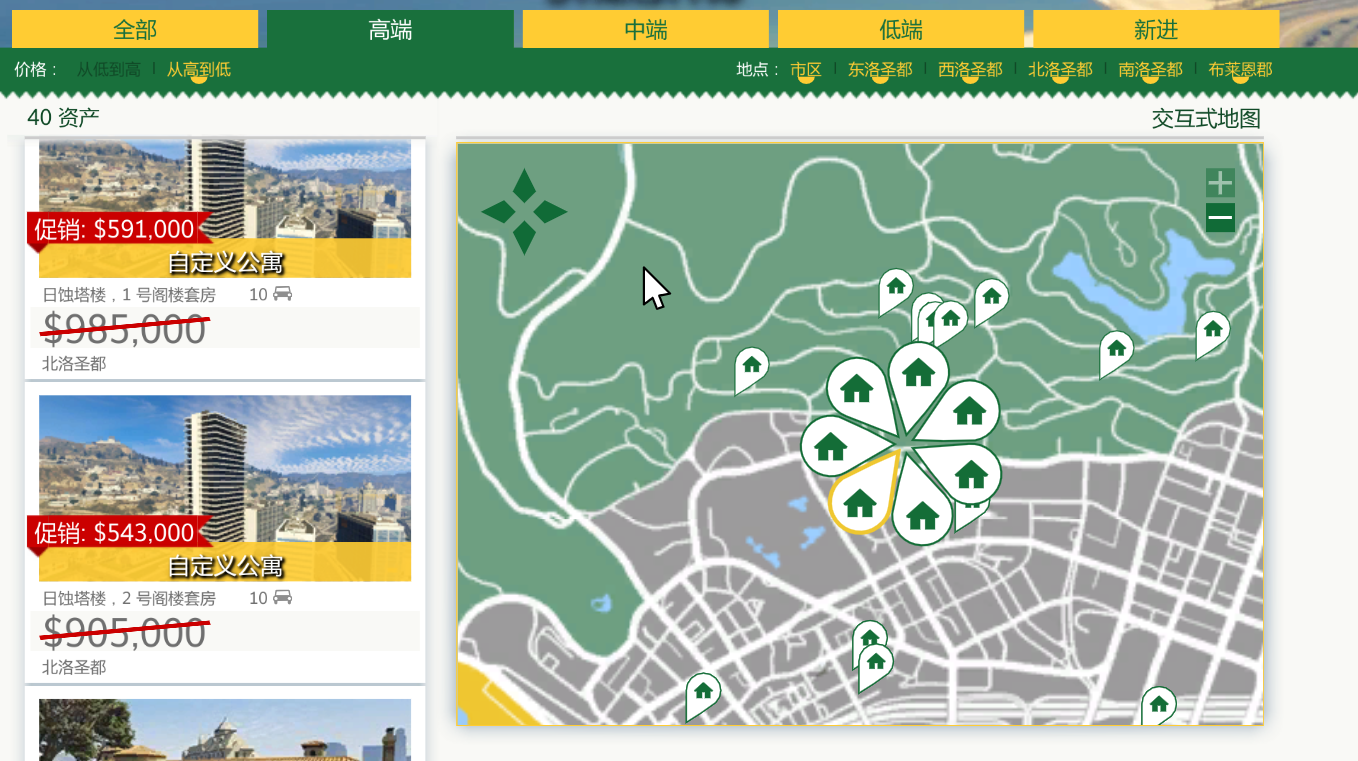Sort prices 从高到低
Screen dimensions: 1358x761
click(199, 70)
